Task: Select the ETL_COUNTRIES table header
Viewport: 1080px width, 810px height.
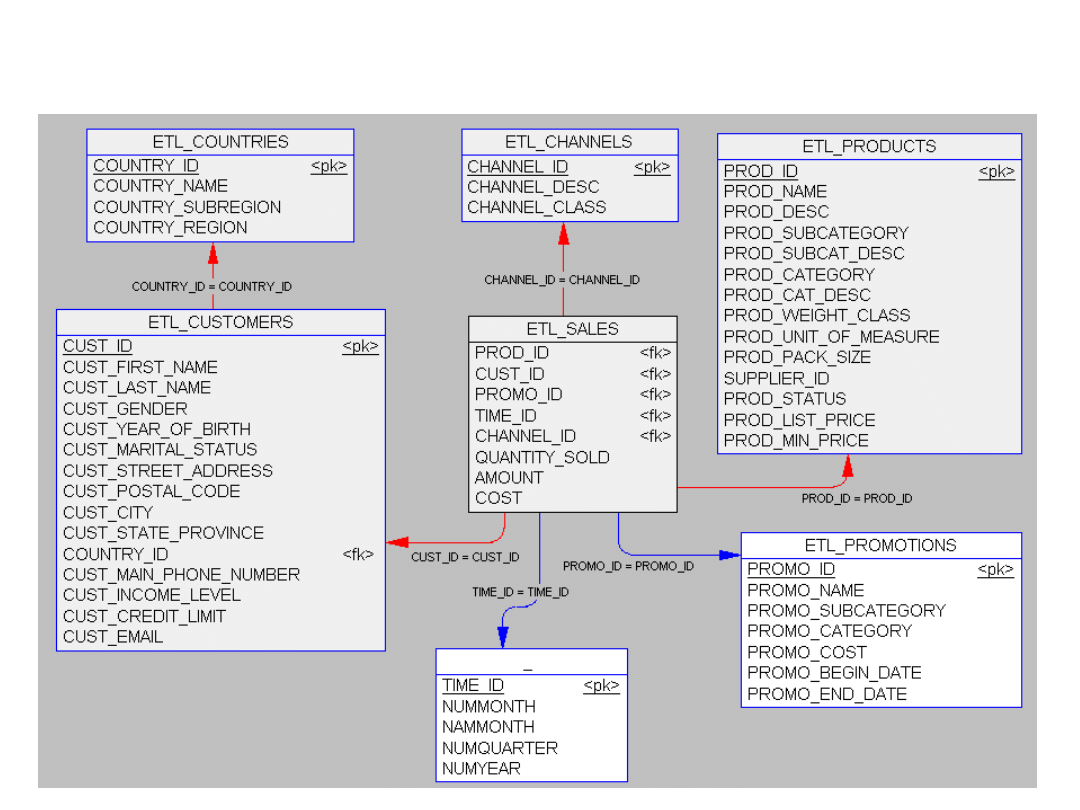Action: [220, 142]
